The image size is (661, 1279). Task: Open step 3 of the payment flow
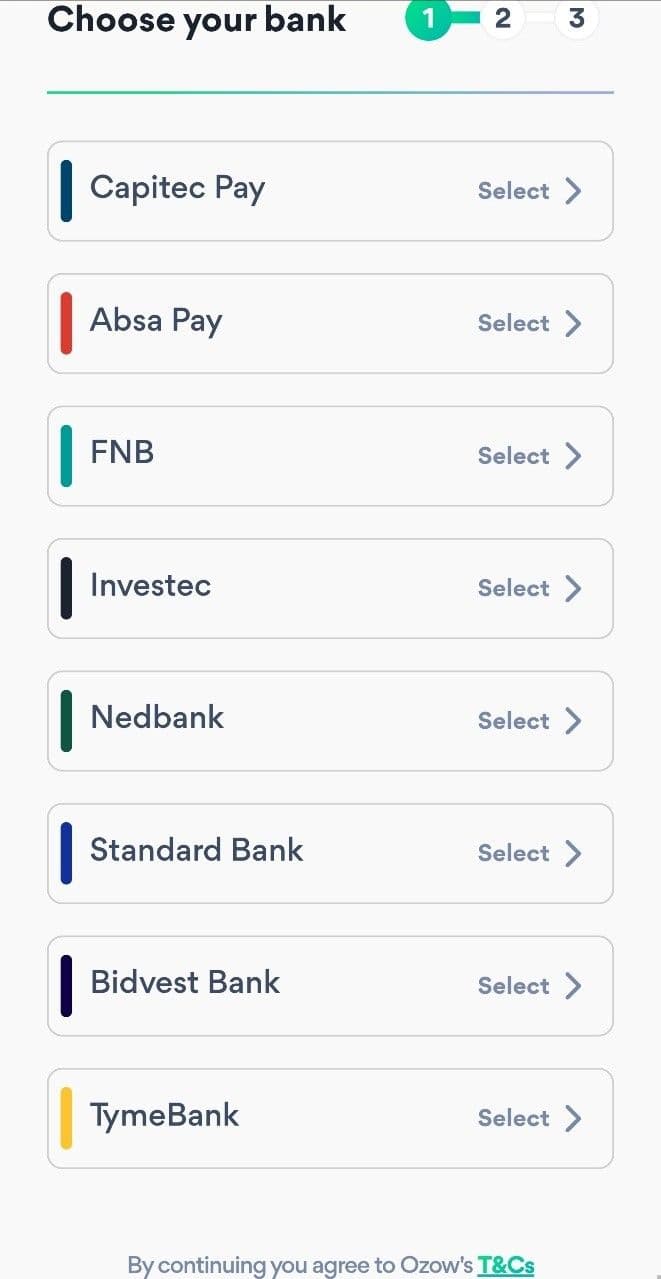click(x=576, y=17)
